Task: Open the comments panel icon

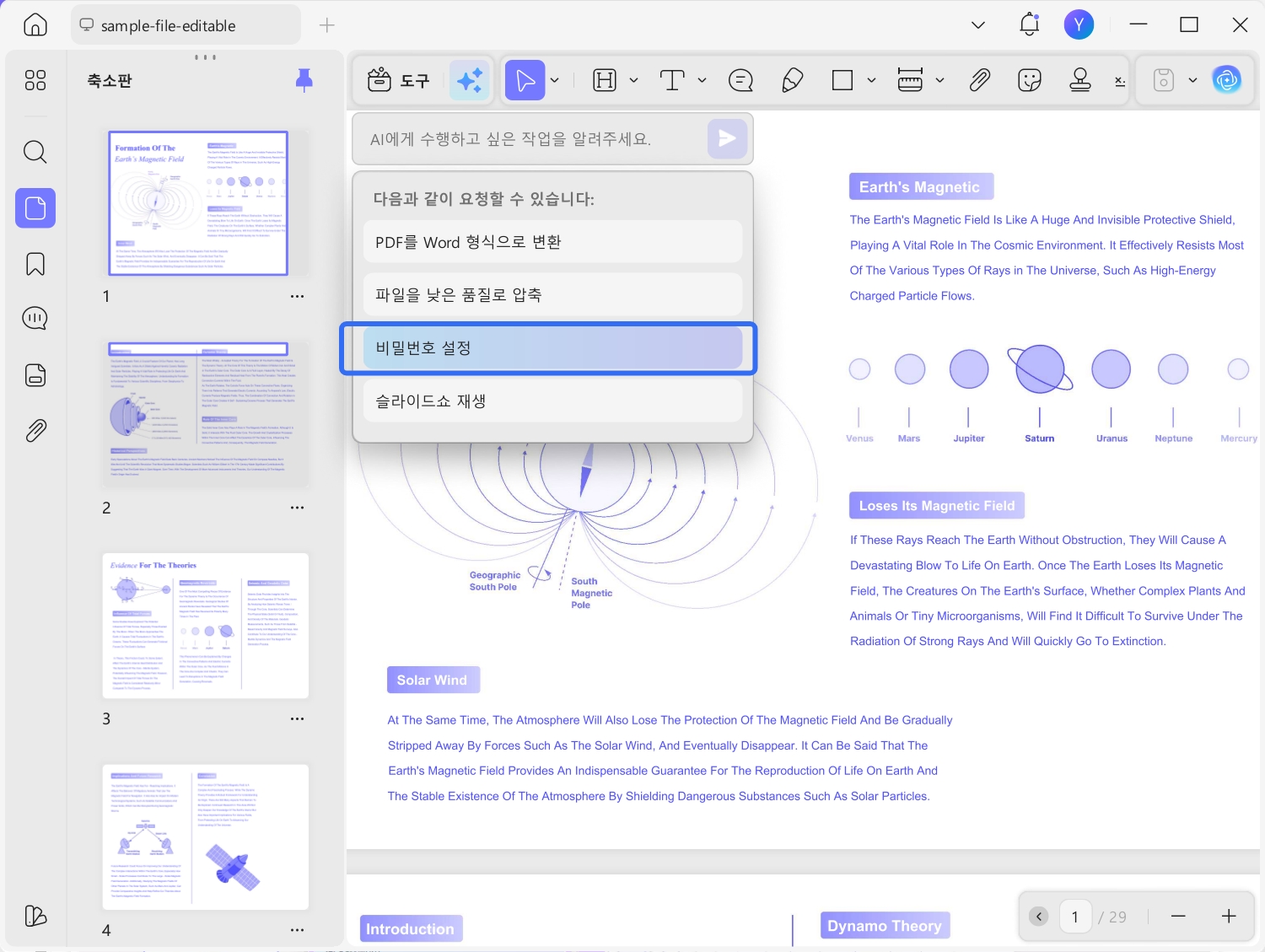Action: tap(35, 319)
